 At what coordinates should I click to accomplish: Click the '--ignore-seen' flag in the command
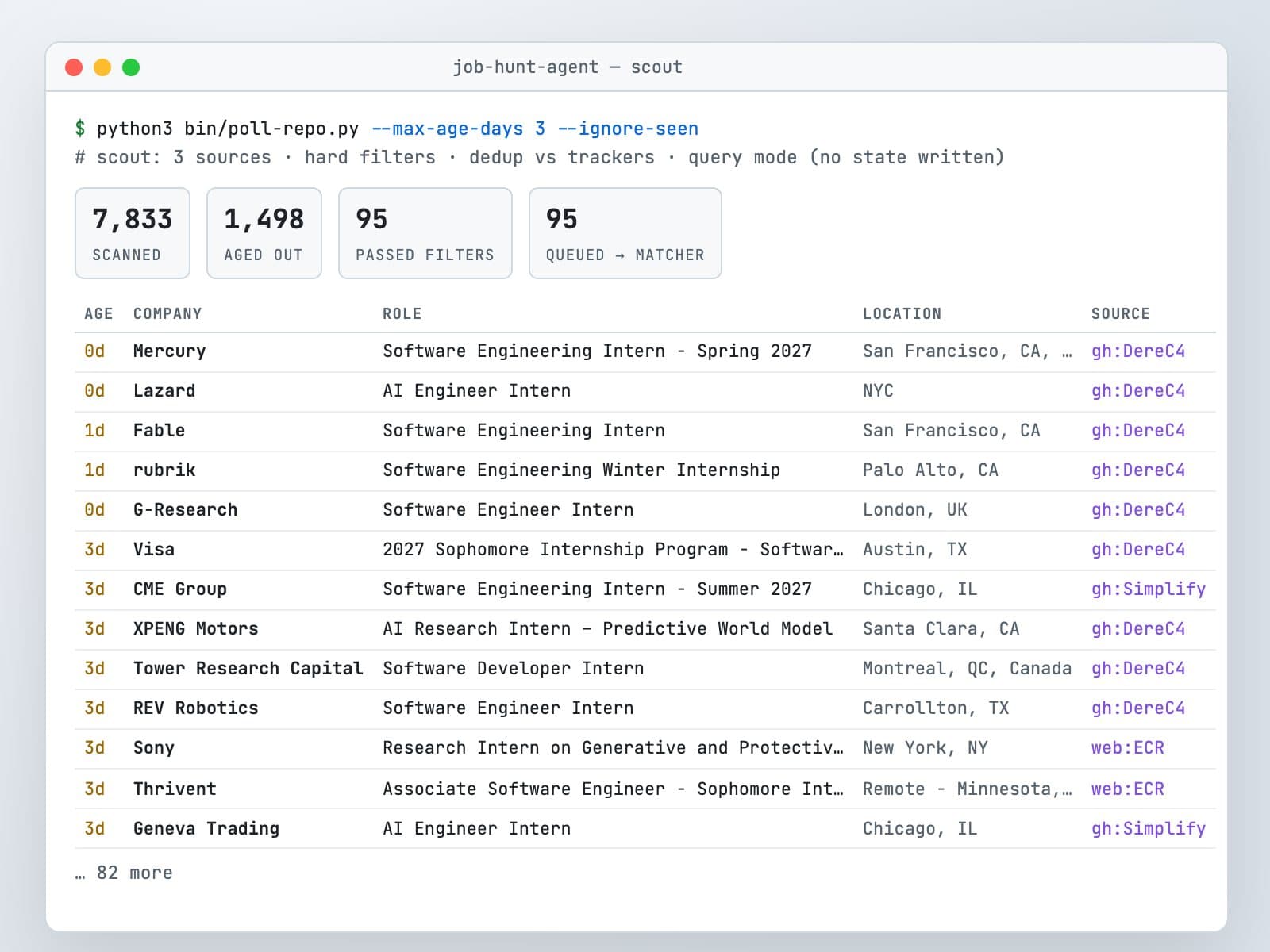[x=628, y=129]
